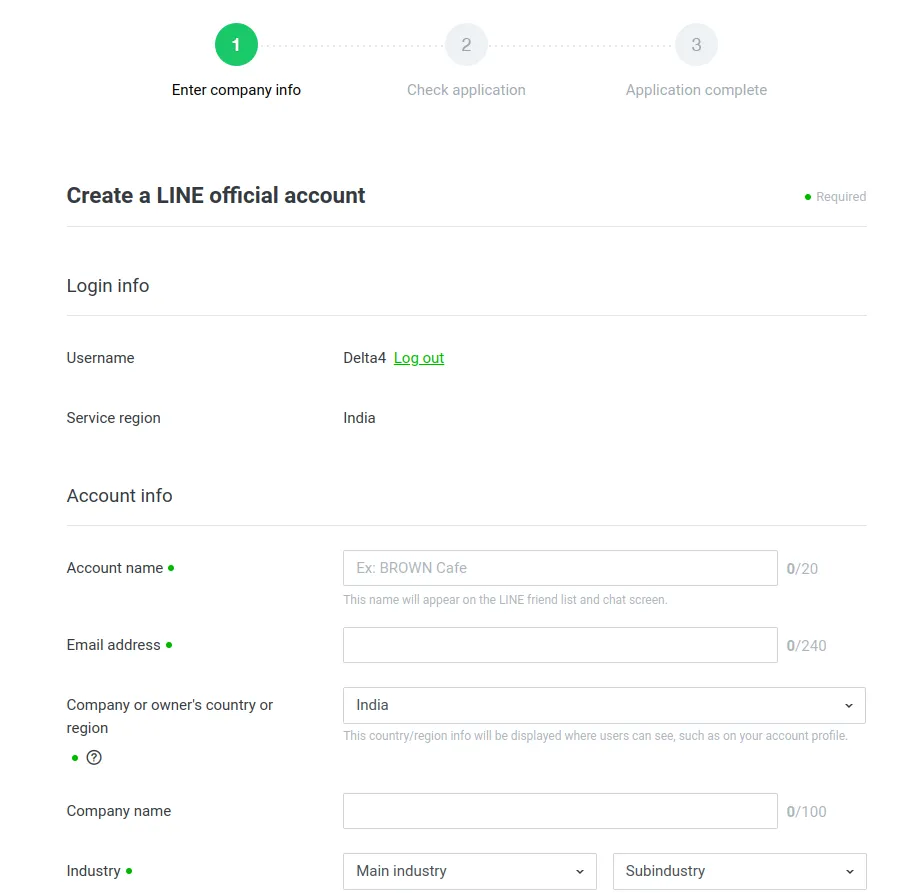Open the Subindustry dropdown
The image size is (916, 893).
click(x=739, y=871)
